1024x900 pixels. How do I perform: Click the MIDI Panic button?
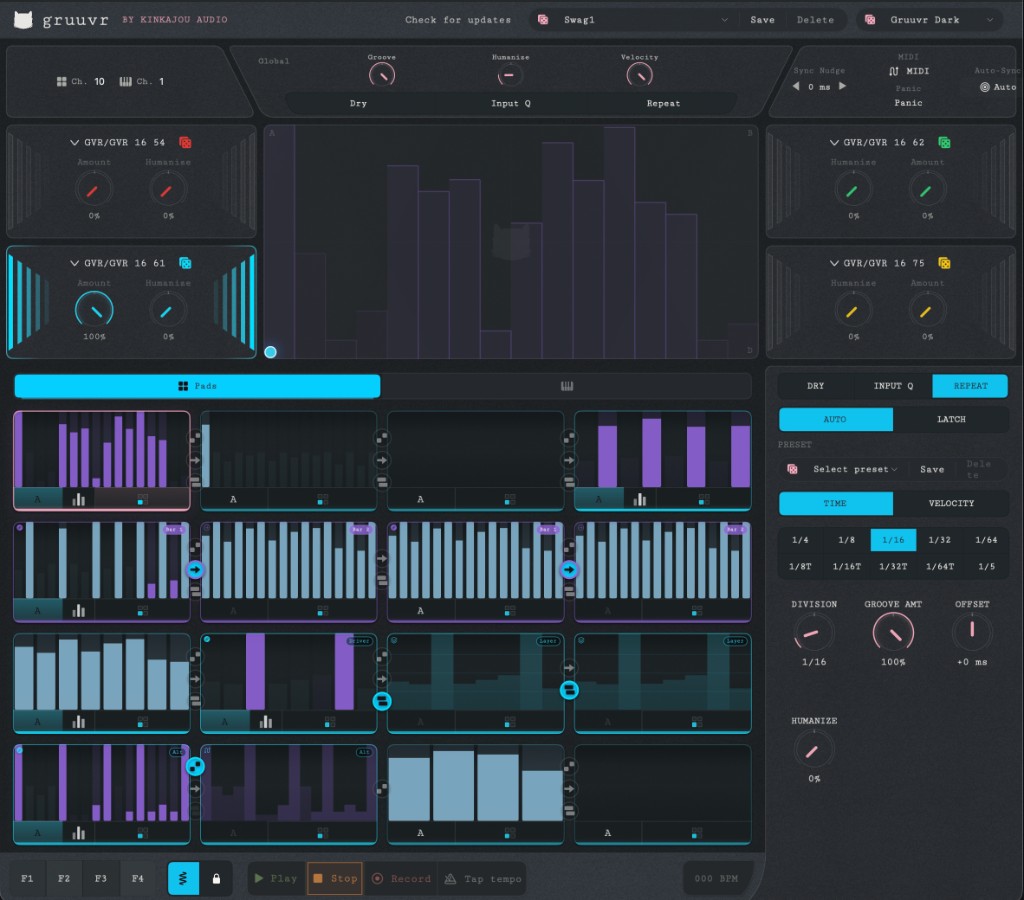tap(908, 103)
